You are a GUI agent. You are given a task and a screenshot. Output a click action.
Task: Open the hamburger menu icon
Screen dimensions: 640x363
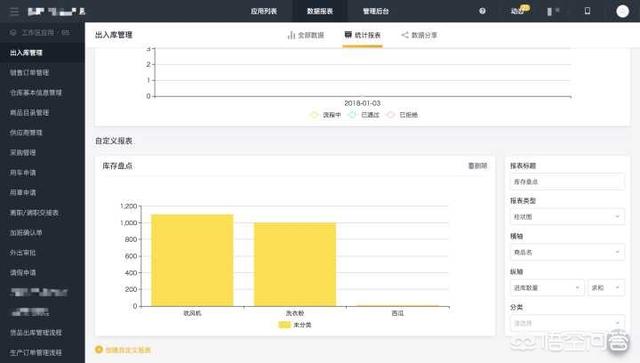pos(14,11)
